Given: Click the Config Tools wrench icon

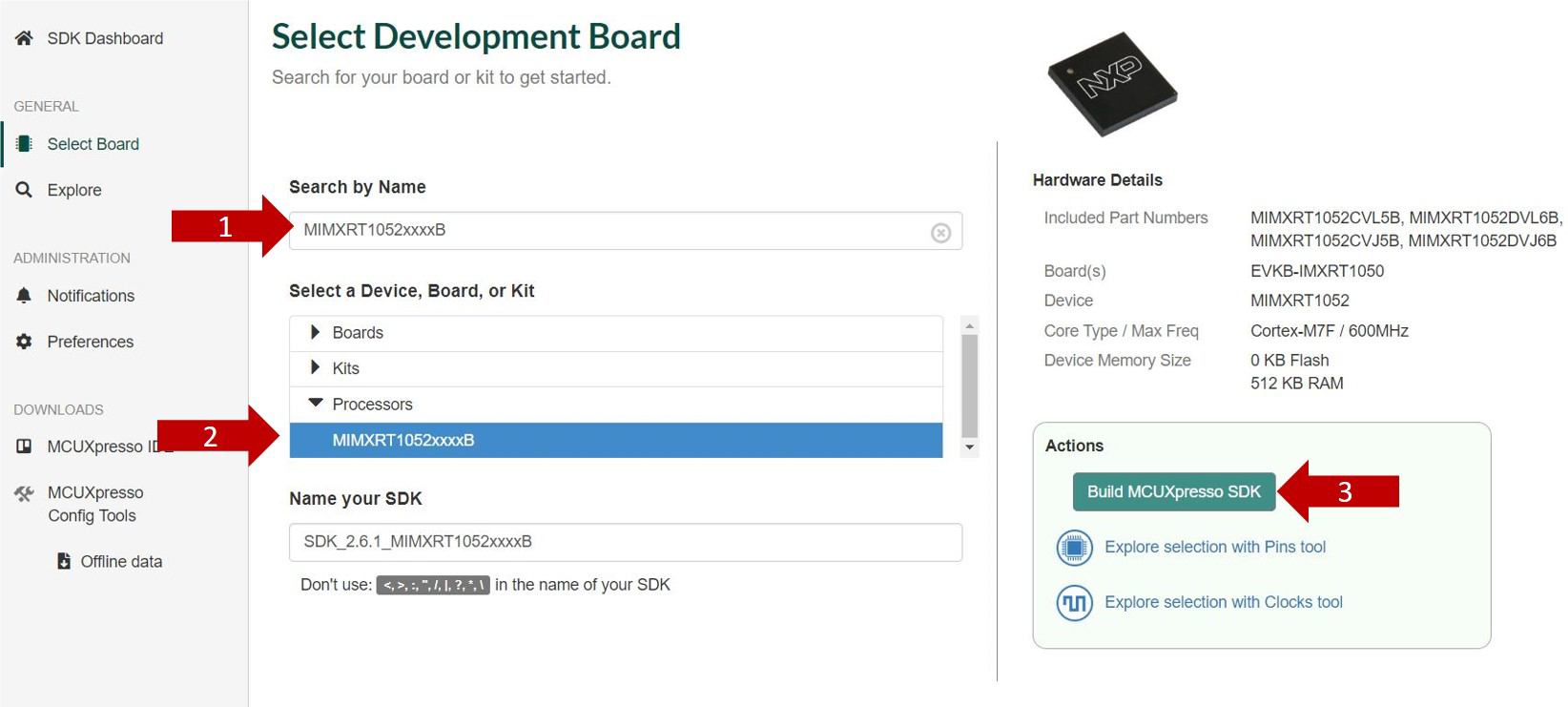Looking at the screenshot, I should [x=24, y=493].
